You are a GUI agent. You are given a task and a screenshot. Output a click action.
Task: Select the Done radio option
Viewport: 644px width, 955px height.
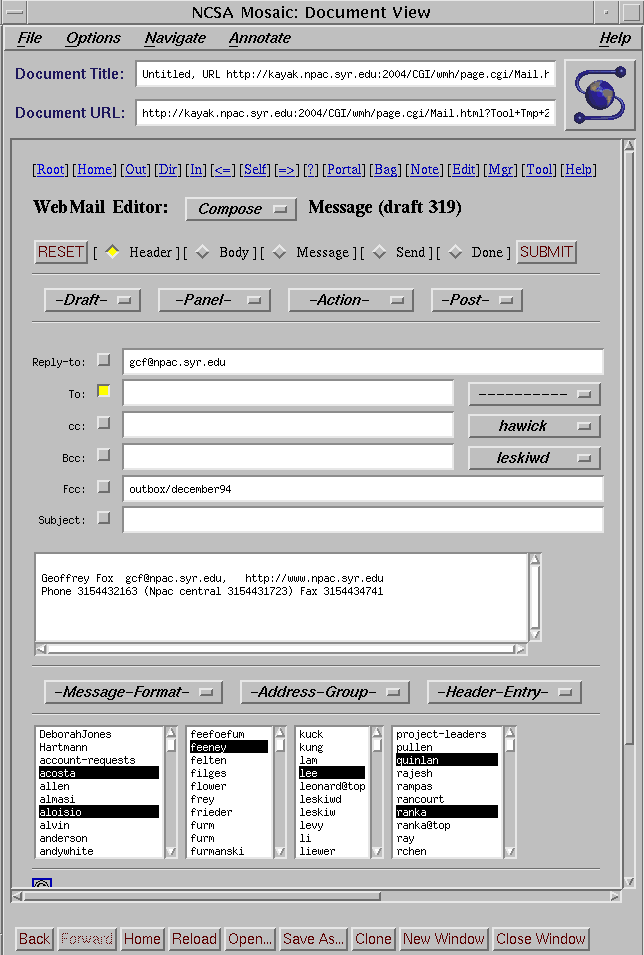pyautogui.click(x=455, y=252)
